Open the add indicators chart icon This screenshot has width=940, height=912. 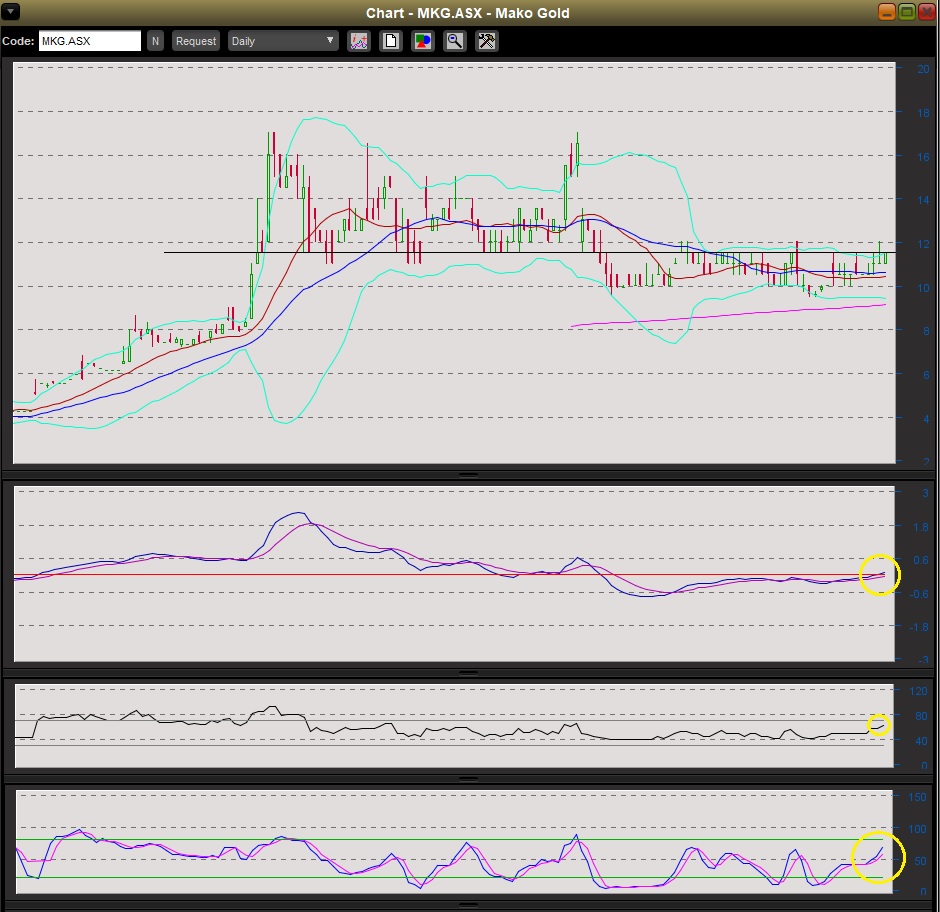click(x=359, y=41)
